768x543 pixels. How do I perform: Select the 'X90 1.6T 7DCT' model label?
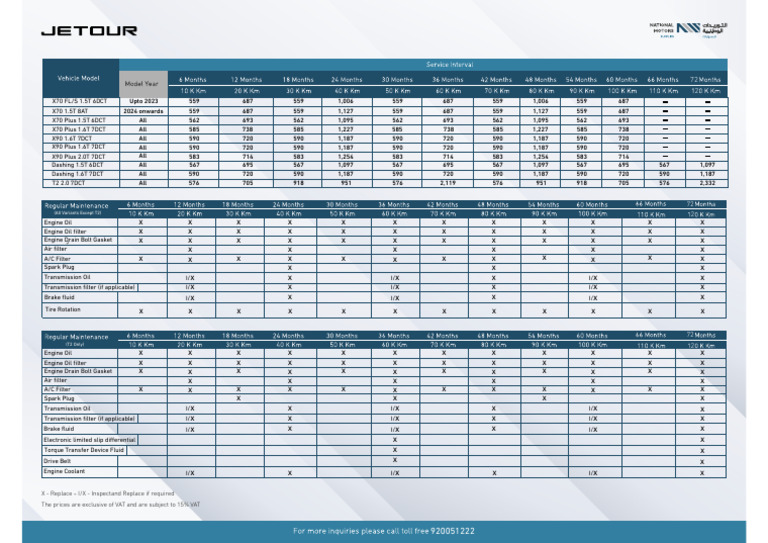pyautogui.click(x=72, y=139)
